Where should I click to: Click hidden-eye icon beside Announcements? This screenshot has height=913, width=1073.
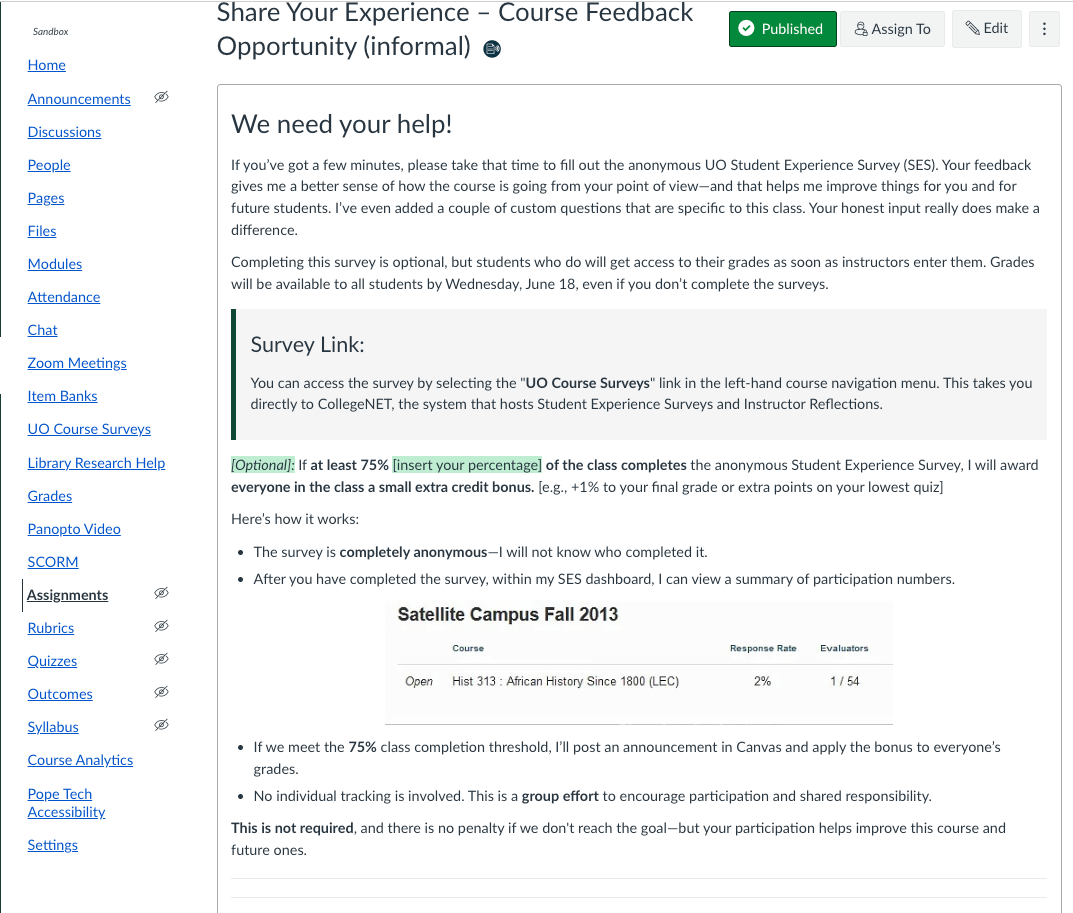tap(161, 97)
